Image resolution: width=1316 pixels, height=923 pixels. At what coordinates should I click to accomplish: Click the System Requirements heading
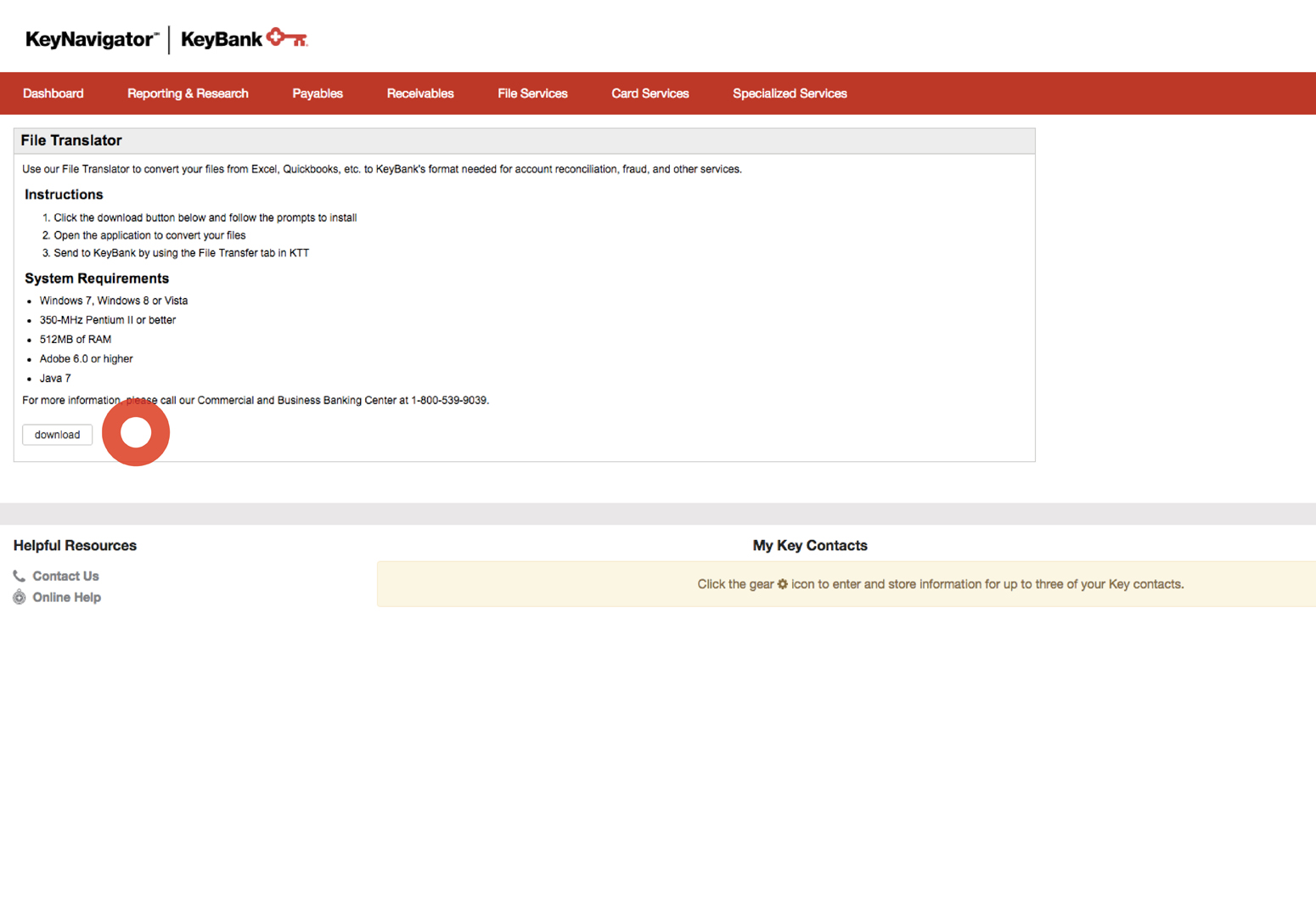(x=97, y=279)
